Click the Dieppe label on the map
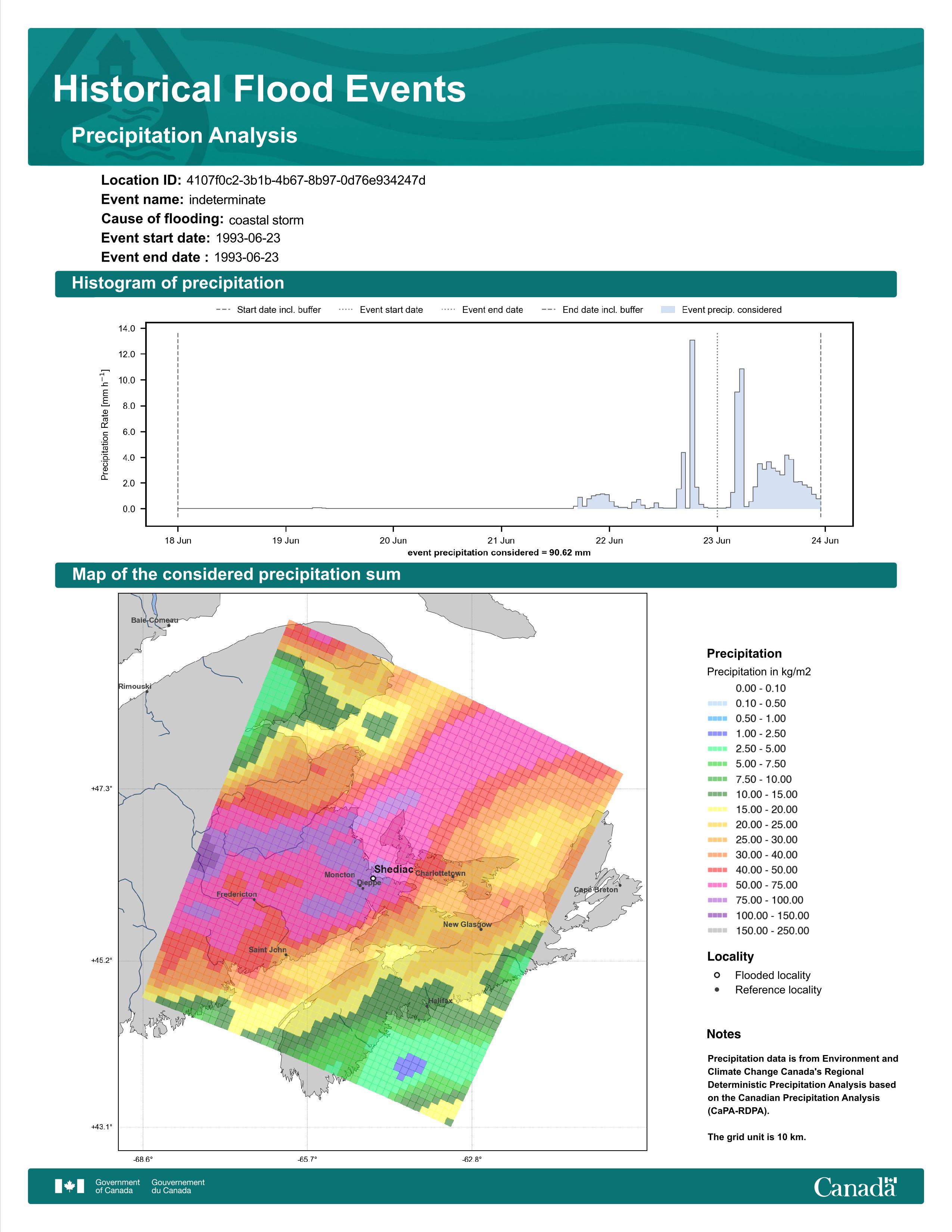The width and height of the screenshot is (952, 1232). tap(369, 883)
